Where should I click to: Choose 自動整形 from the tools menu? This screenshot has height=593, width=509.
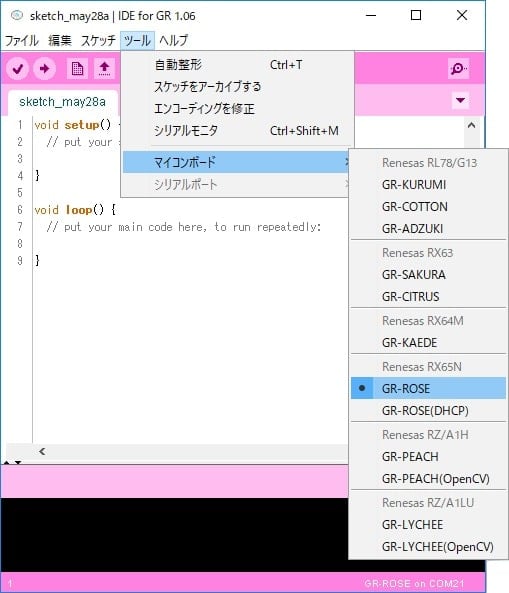[x=237, y=65]
